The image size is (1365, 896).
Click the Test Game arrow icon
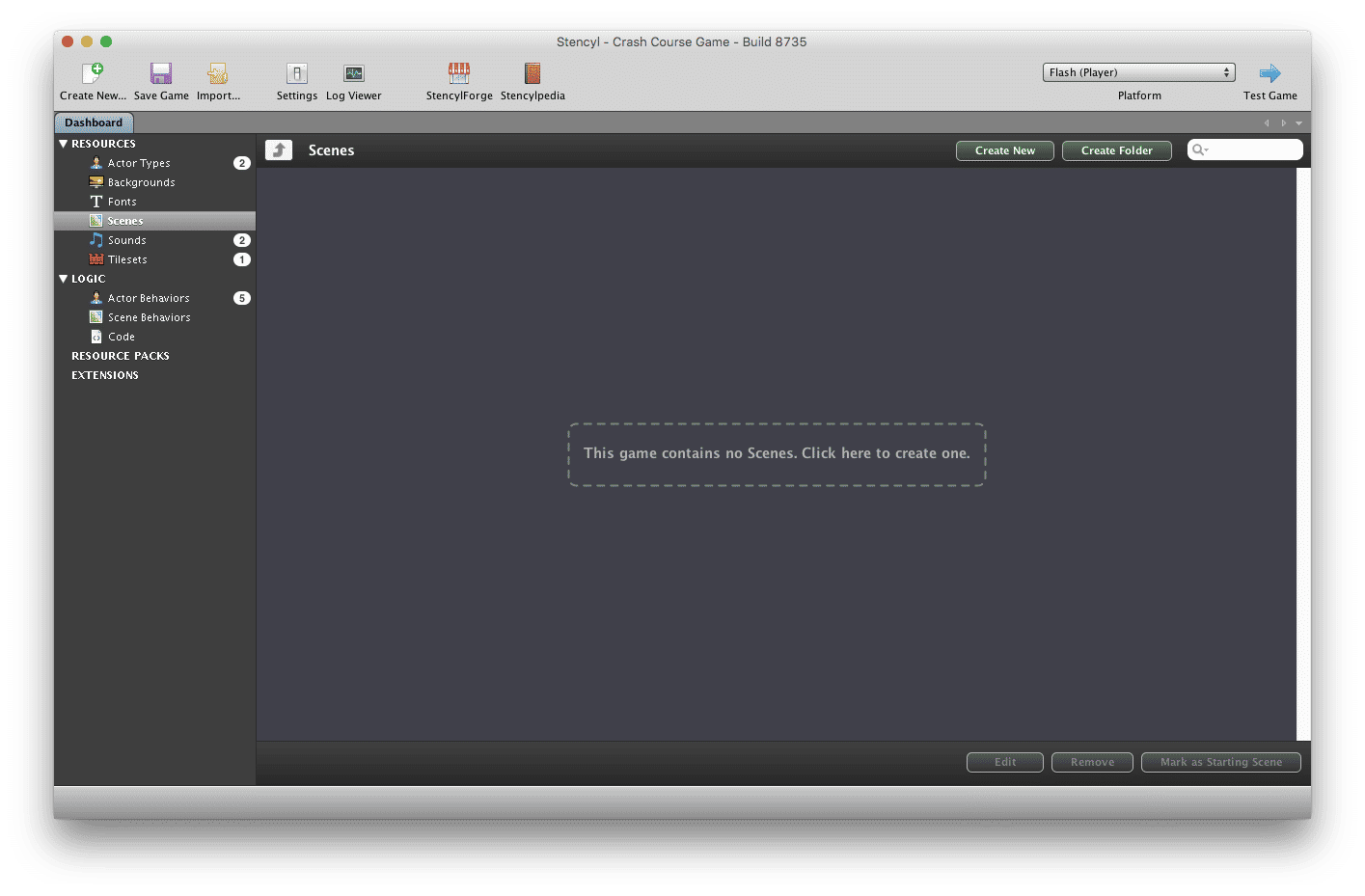coord(1269,73)
